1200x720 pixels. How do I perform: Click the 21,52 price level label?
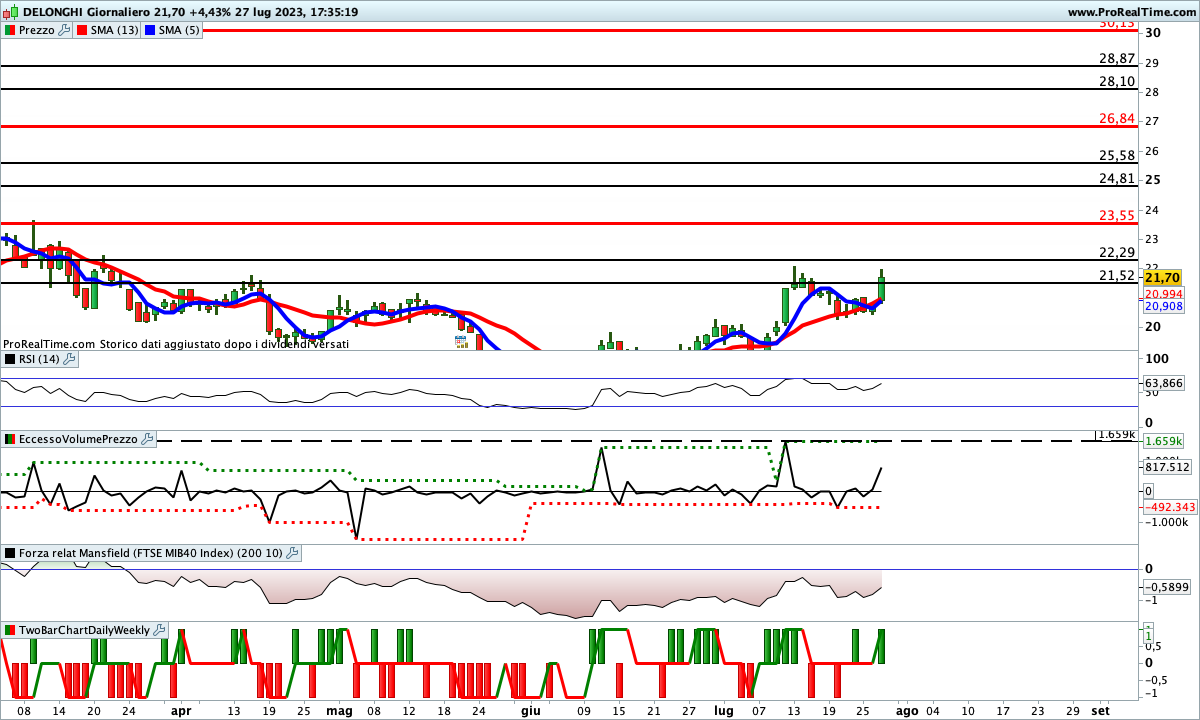click(1117, 275)
